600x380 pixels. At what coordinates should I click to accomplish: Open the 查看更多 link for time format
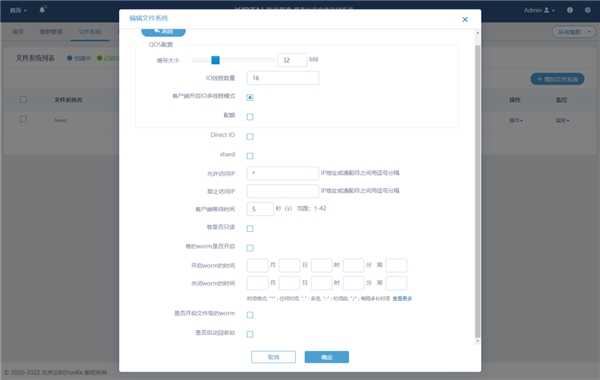pos(402,298)
